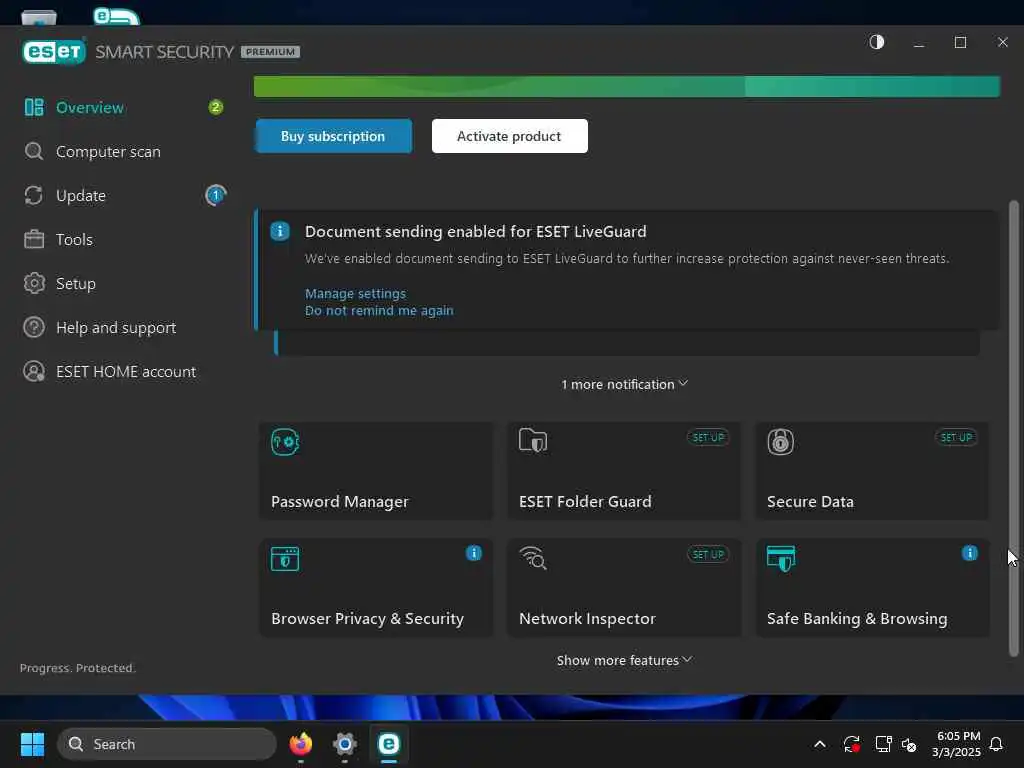Click info icon on Safe Banking & Browsing
This screenshot has width=1024, height=768.
[x=970, y=553]
